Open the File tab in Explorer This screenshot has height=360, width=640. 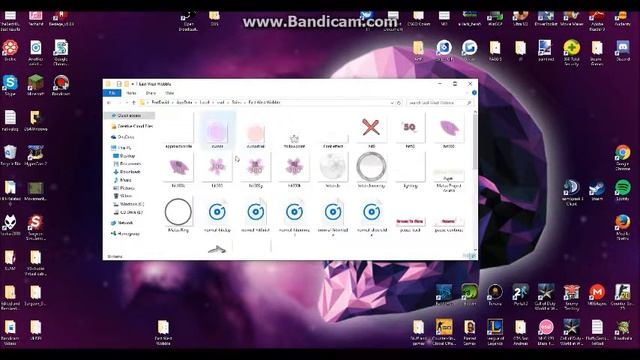coord(112,93)
